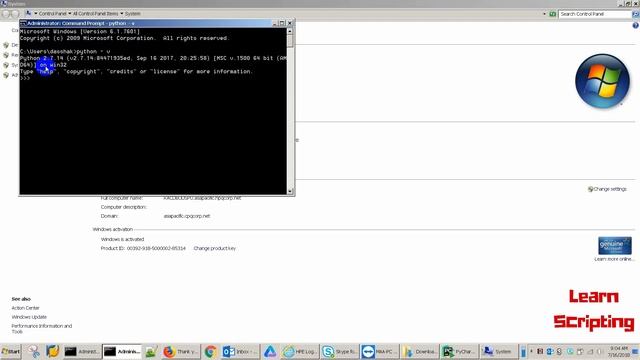The height and width of the screenshot is (360, 640).
Task: Open PyCharm from the taskbar
Action: click(459, 351)
